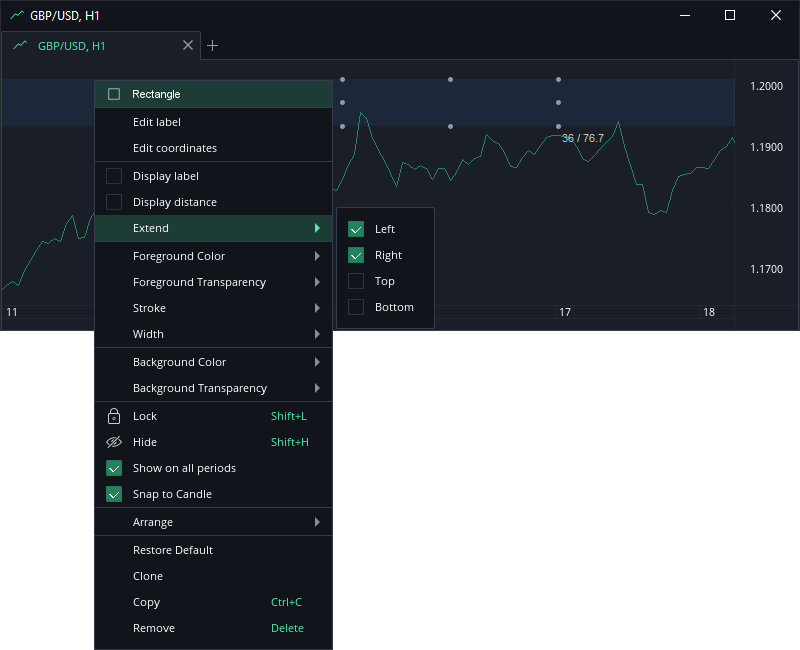This screenshot has height=650, width=800.
Task: Click the date label 18 on time axis
Action: tap(709, 312)
